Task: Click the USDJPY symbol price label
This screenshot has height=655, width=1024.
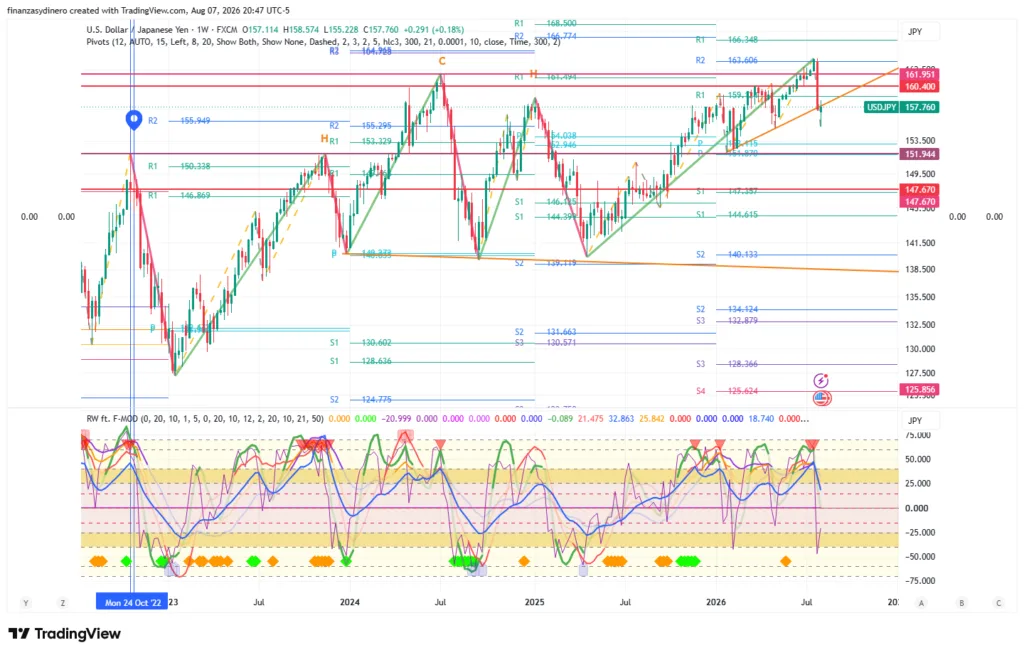Action: pyautogui.click(x=881, y=107)
